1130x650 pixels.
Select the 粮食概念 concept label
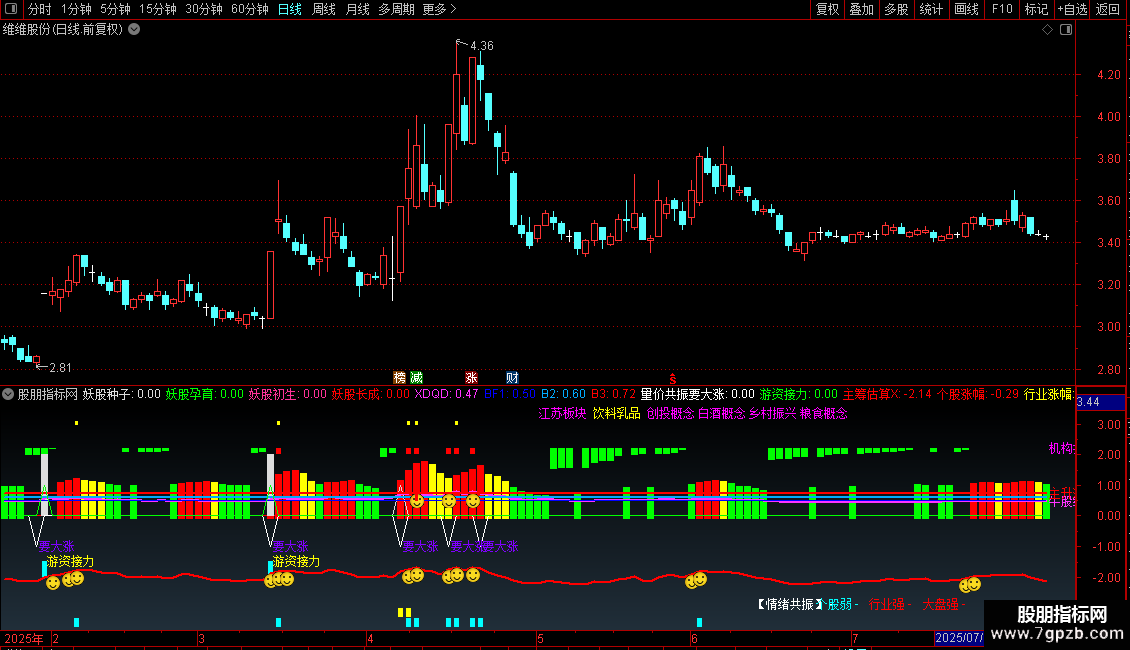(x=824, y=414)
